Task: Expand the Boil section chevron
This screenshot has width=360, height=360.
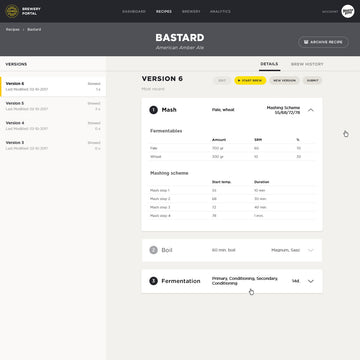Action: [311, 250]
